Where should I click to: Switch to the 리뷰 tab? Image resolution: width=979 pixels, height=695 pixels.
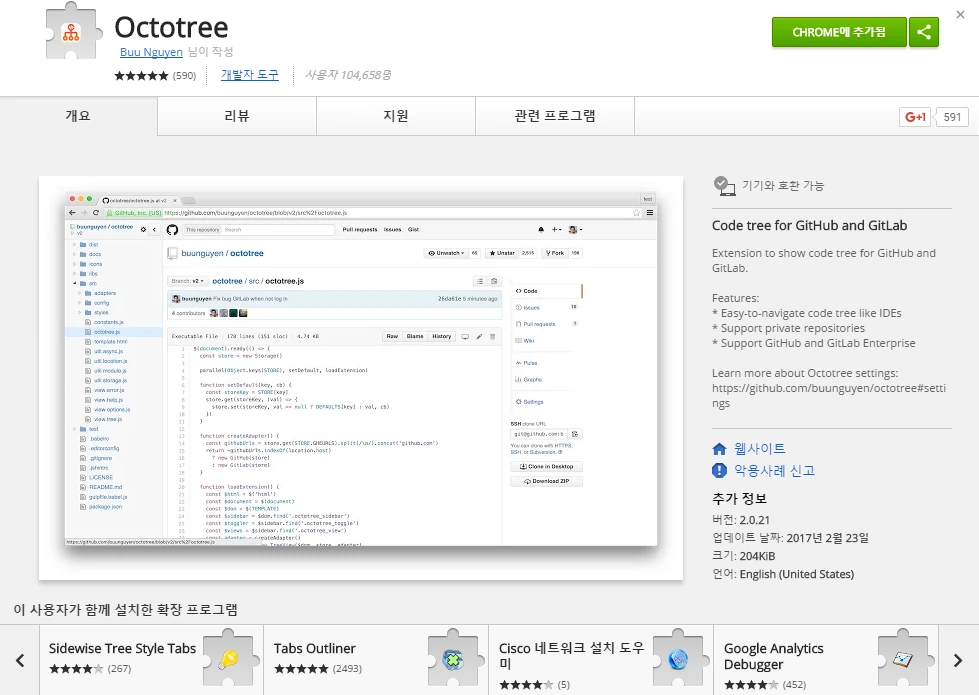point(237,116)
